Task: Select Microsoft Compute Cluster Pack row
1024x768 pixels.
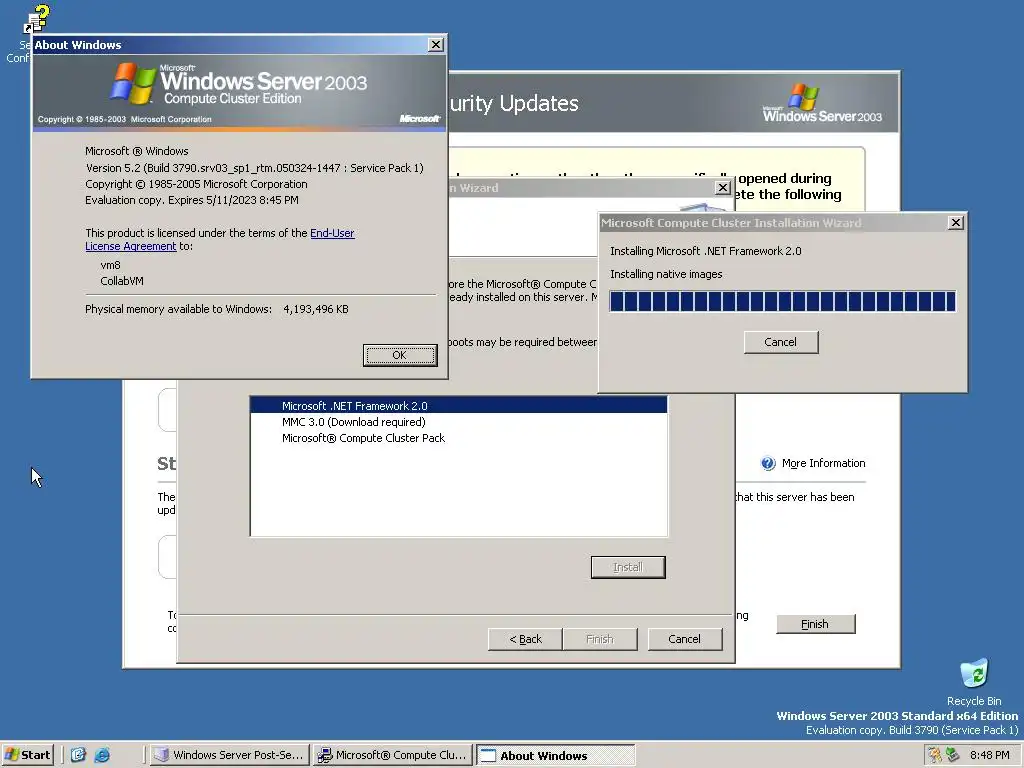Action: coord(458,438)
